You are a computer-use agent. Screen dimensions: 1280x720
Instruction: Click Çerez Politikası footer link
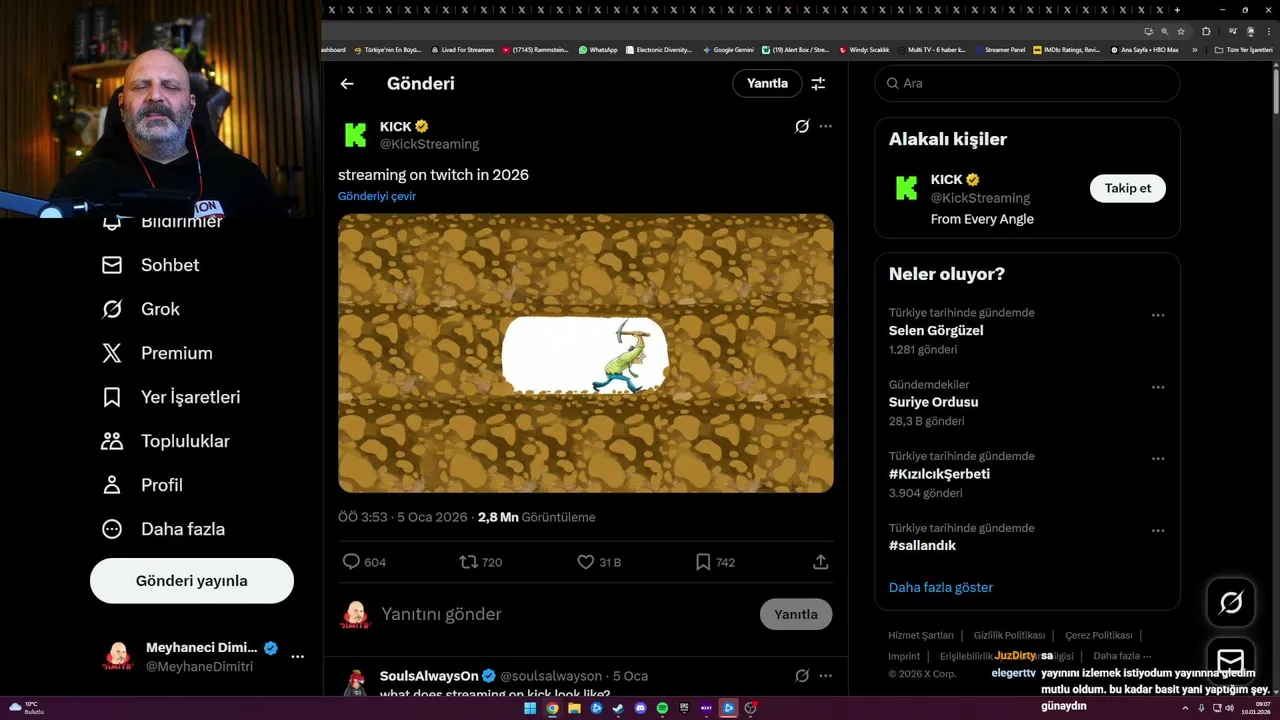[x=1098, y=636]
